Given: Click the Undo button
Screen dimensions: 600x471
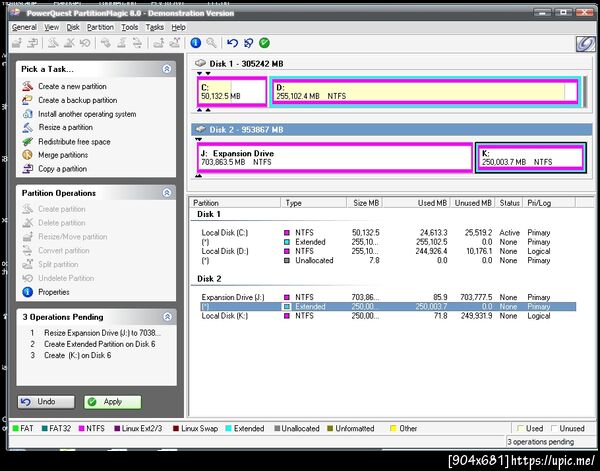Looking at the screenshot, I should pyautogui.click(x=46, y=402).
